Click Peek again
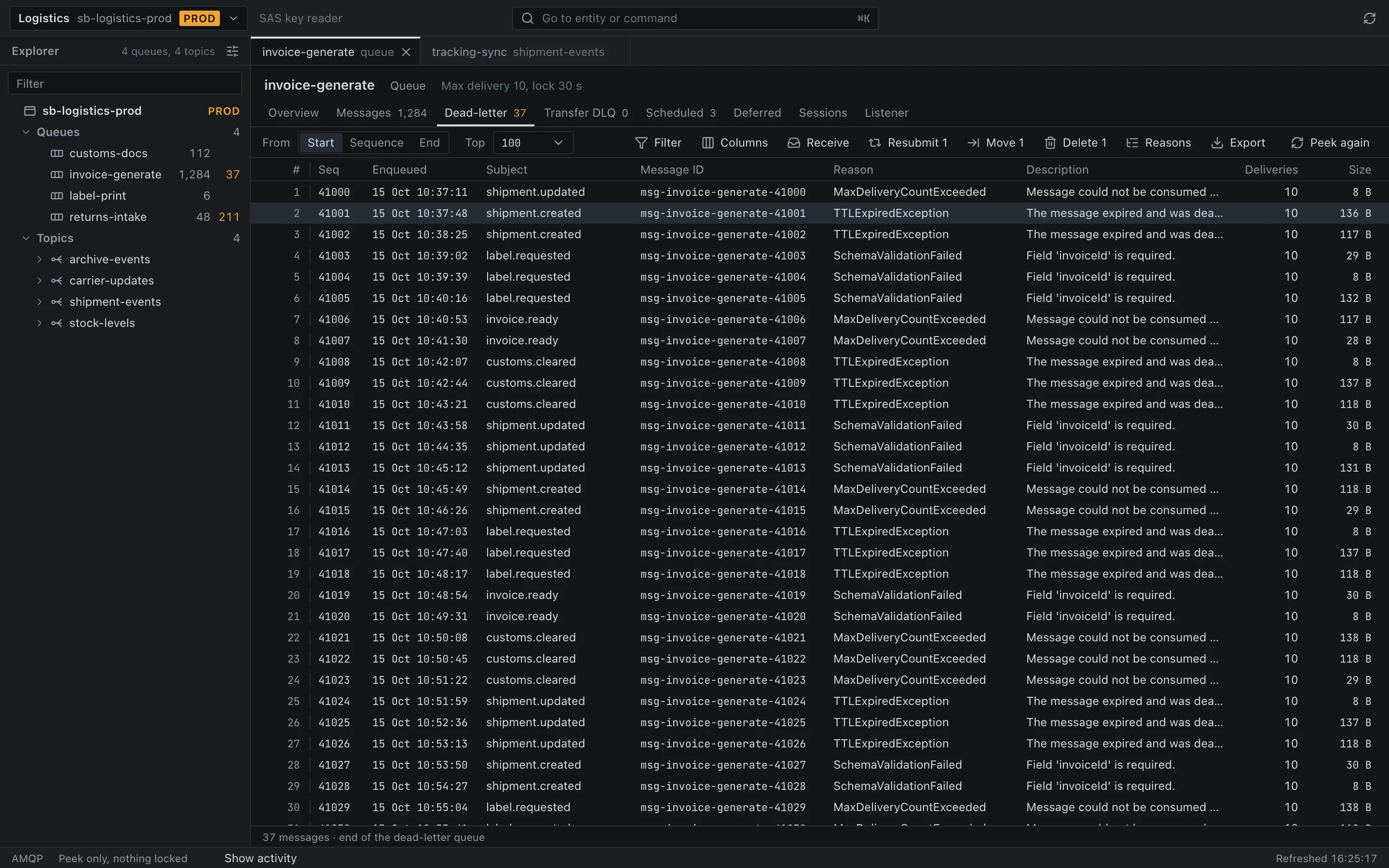The image size is (1389, 868). tap(1329, 142)
